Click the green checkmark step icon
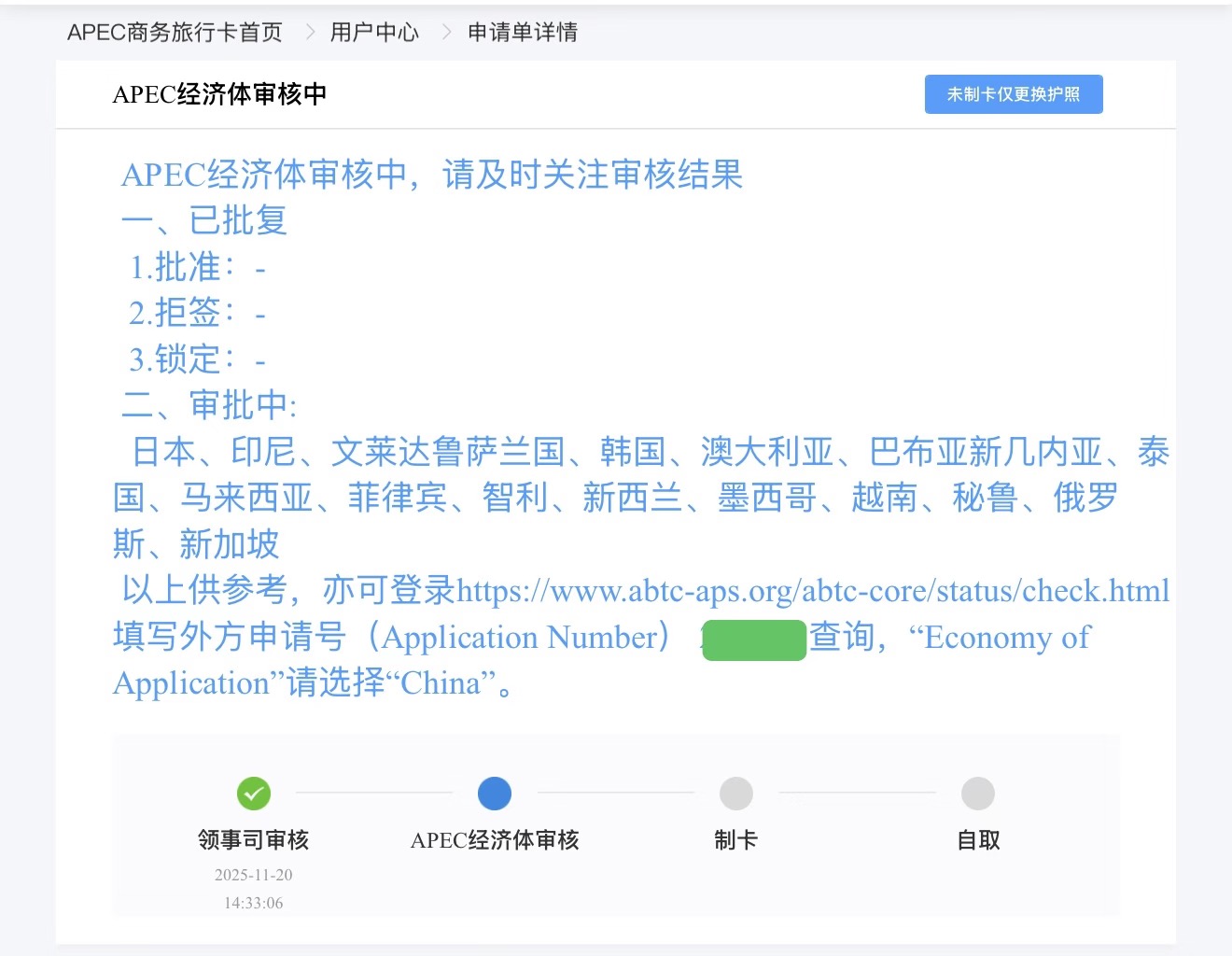The height and width of the screenshot is (956, 1232). click(254, 794)
